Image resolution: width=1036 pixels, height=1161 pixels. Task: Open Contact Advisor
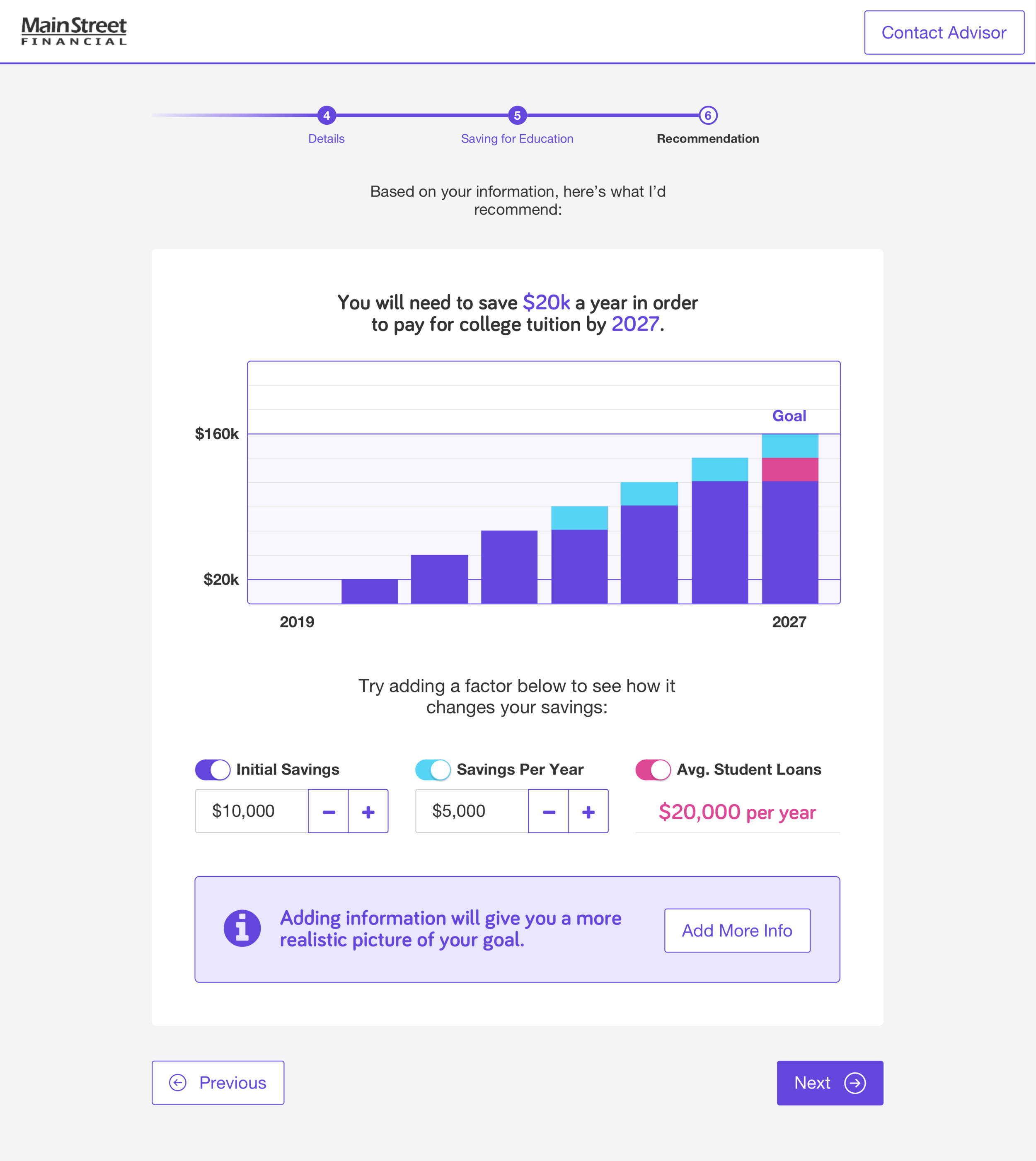(944, 32)
